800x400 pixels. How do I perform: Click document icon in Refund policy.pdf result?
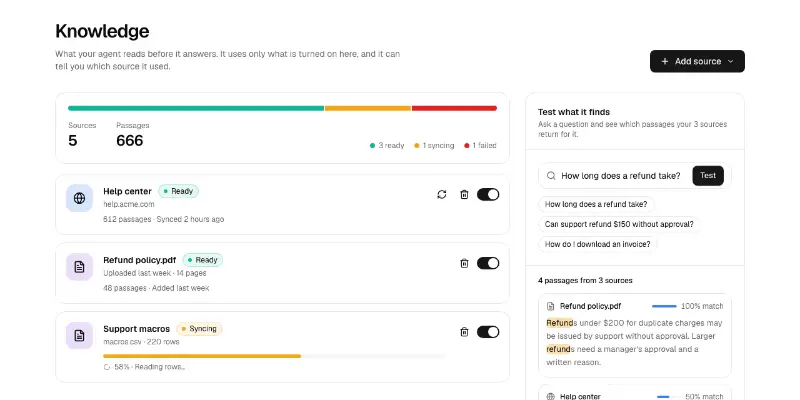[x=551, y=307]
